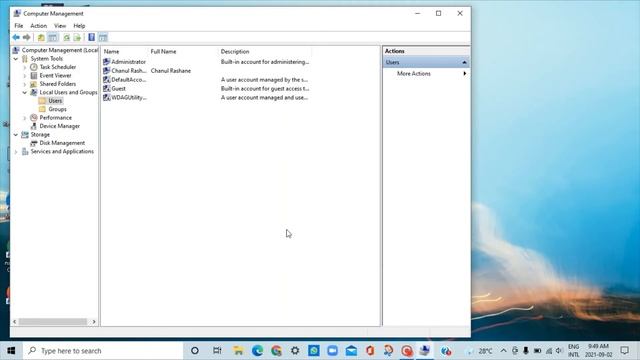Collapse the Storage node

tap(16, 135)
